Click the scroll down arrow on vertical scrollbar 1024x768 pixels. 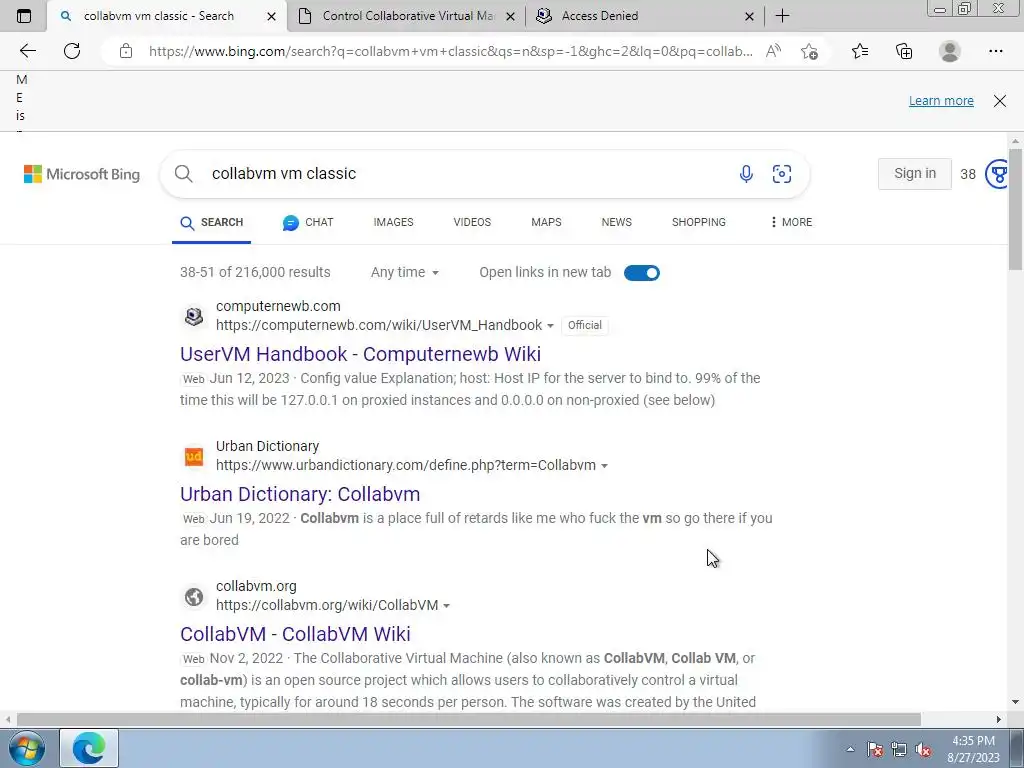(x=1015, y=703)
